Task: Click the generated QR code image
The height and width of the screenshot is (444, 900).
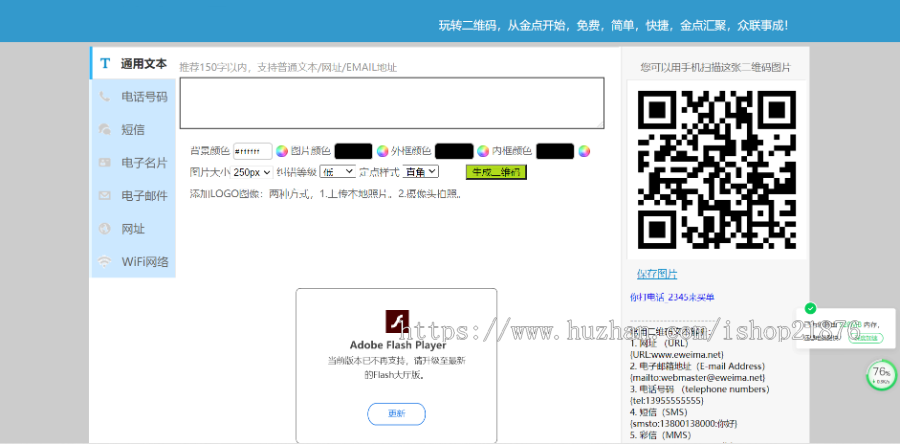Action: (717, 169)
